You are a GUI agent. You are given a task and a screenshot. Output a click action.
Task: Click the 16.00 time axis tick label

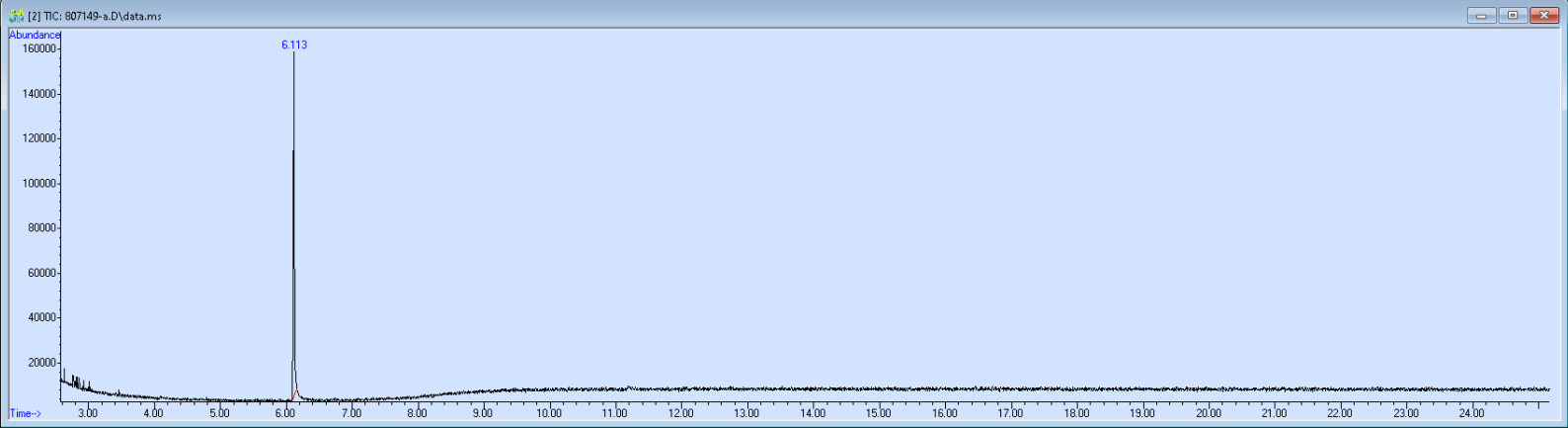[945, 413]
